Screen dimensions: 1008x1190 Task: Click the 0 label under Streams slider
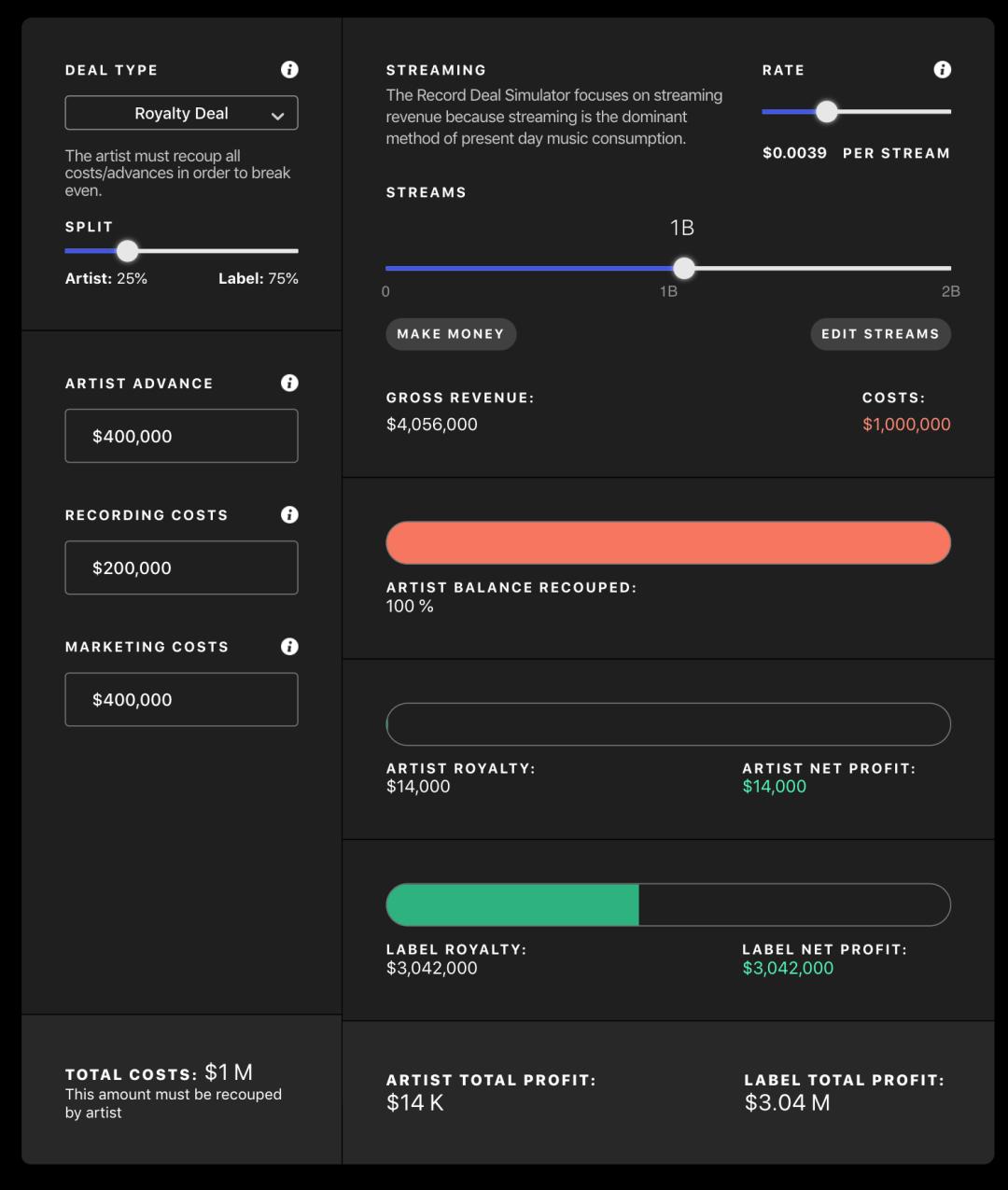pos(385,291)
